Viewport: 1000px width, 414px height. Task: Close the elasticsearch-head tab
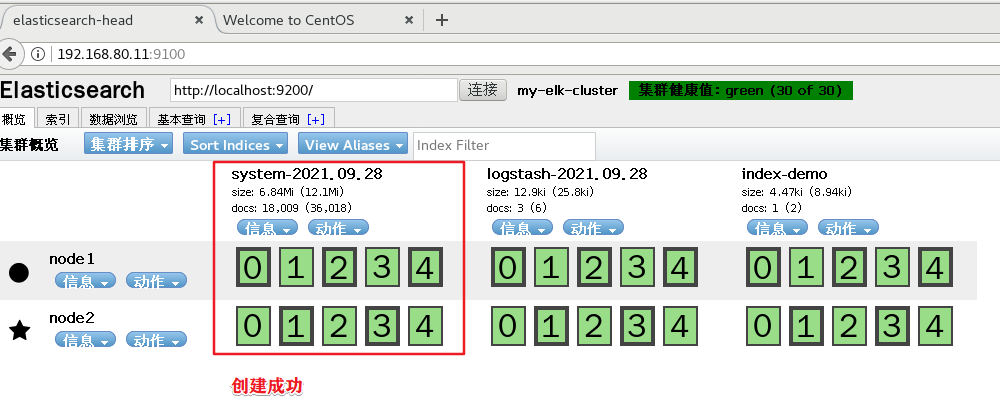coord(199,20)
